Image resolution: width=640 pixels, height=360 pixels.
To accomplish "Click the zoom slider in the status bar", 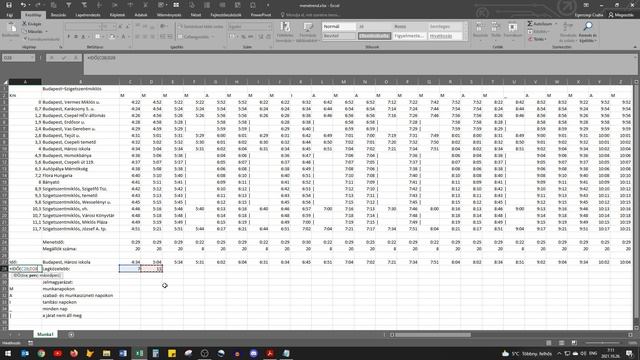I will coord(602,343).
